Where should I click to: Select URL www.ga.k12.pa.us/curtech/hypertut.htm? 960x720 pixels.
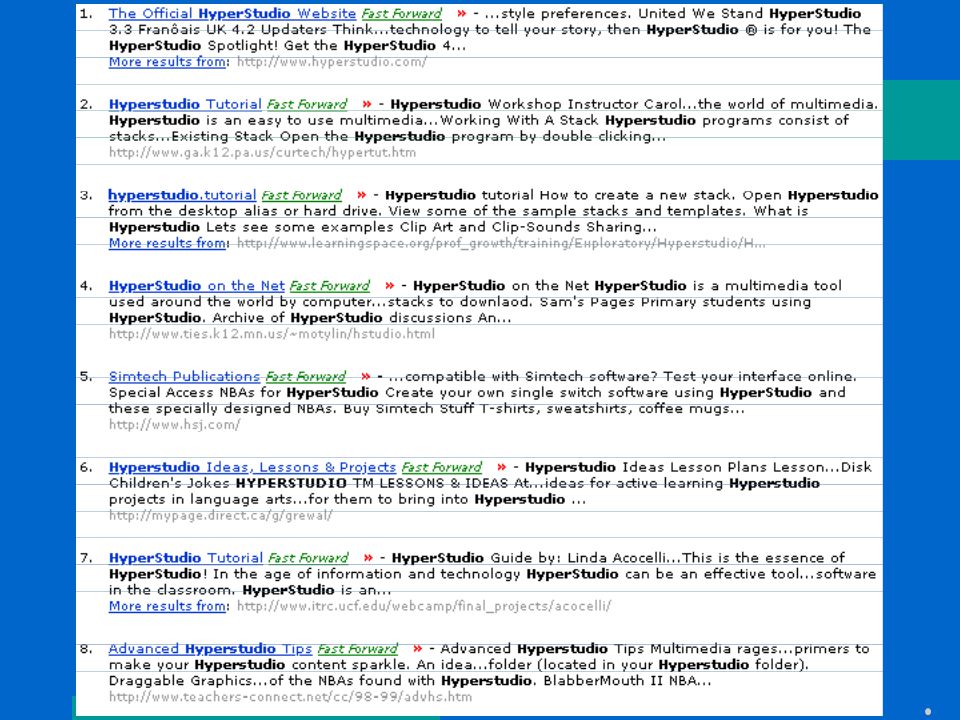[262, 152]
